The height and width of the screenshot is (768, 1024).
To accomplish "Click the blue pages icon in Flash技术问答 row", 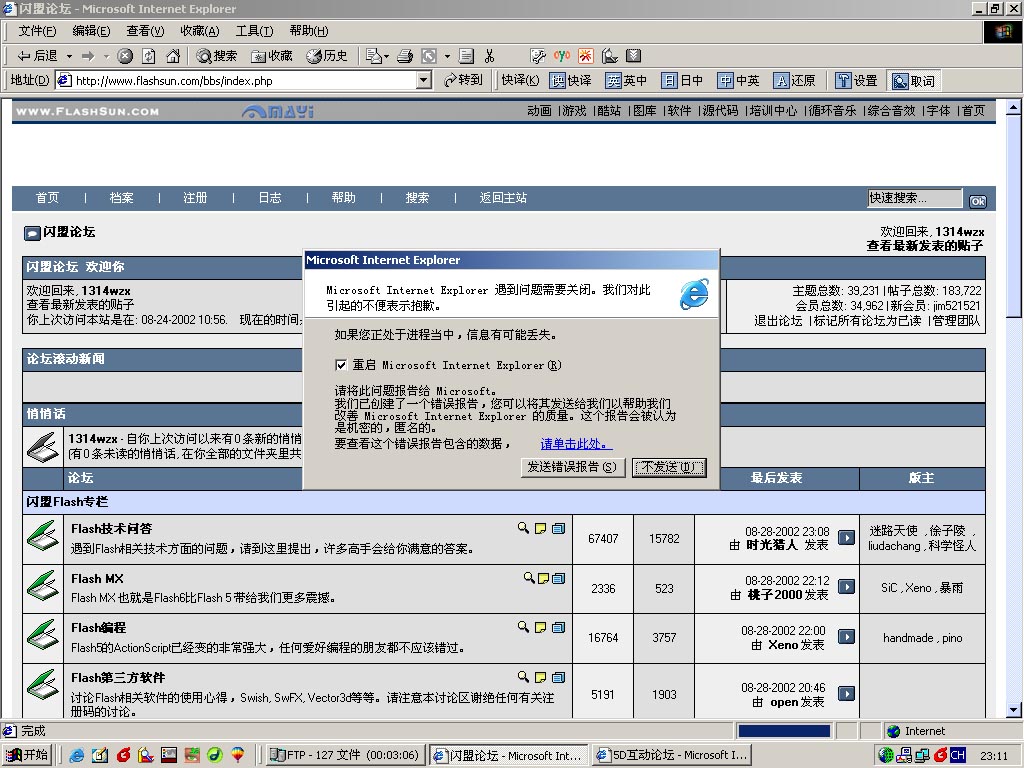I will [x=558, y=528].
